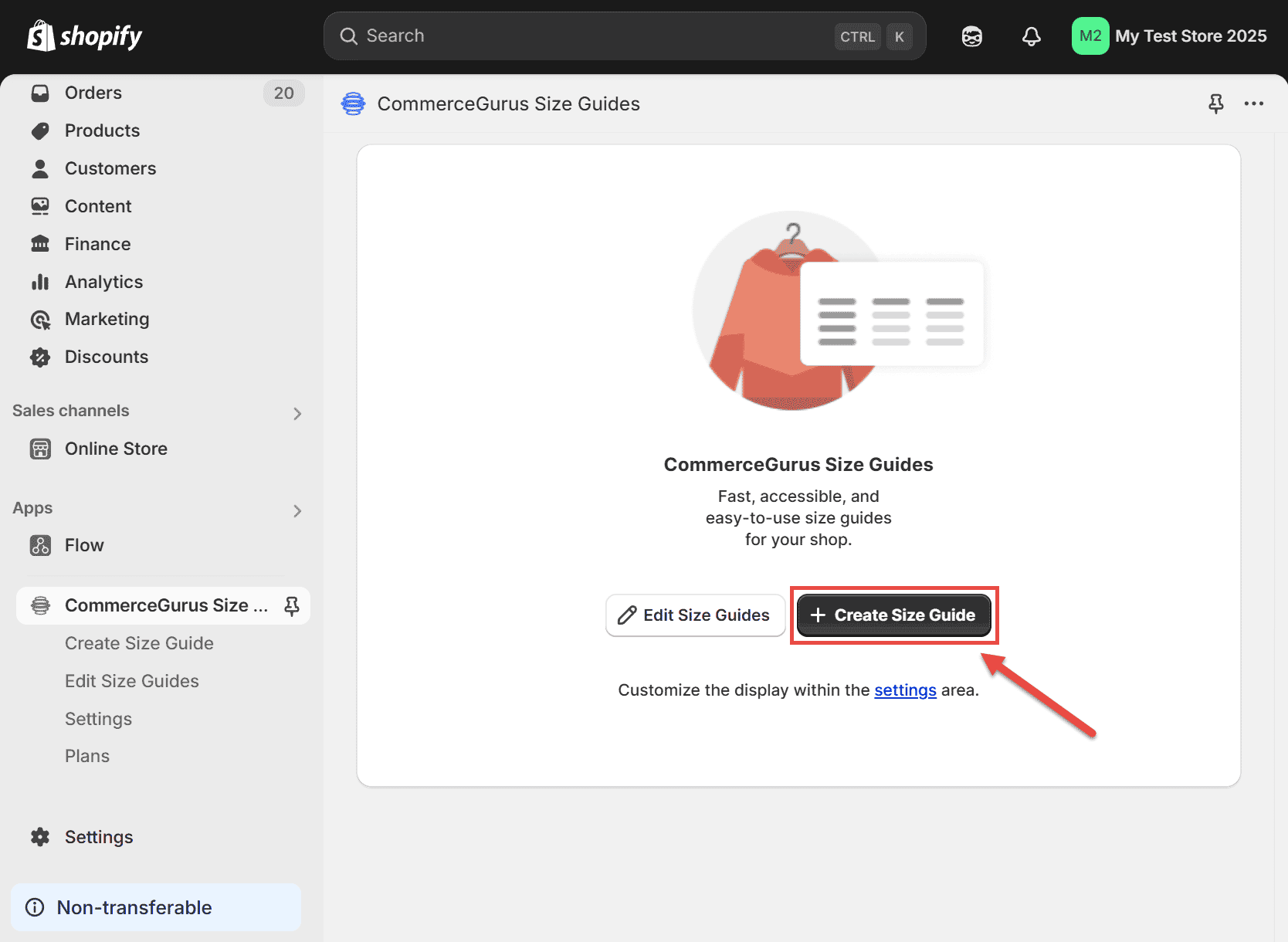Image resolution: width=1288 pixels, height=942 pixels.
Task: Click the Orders icon in sidebar
Action: pyautogui.click(x=40, y=93)
